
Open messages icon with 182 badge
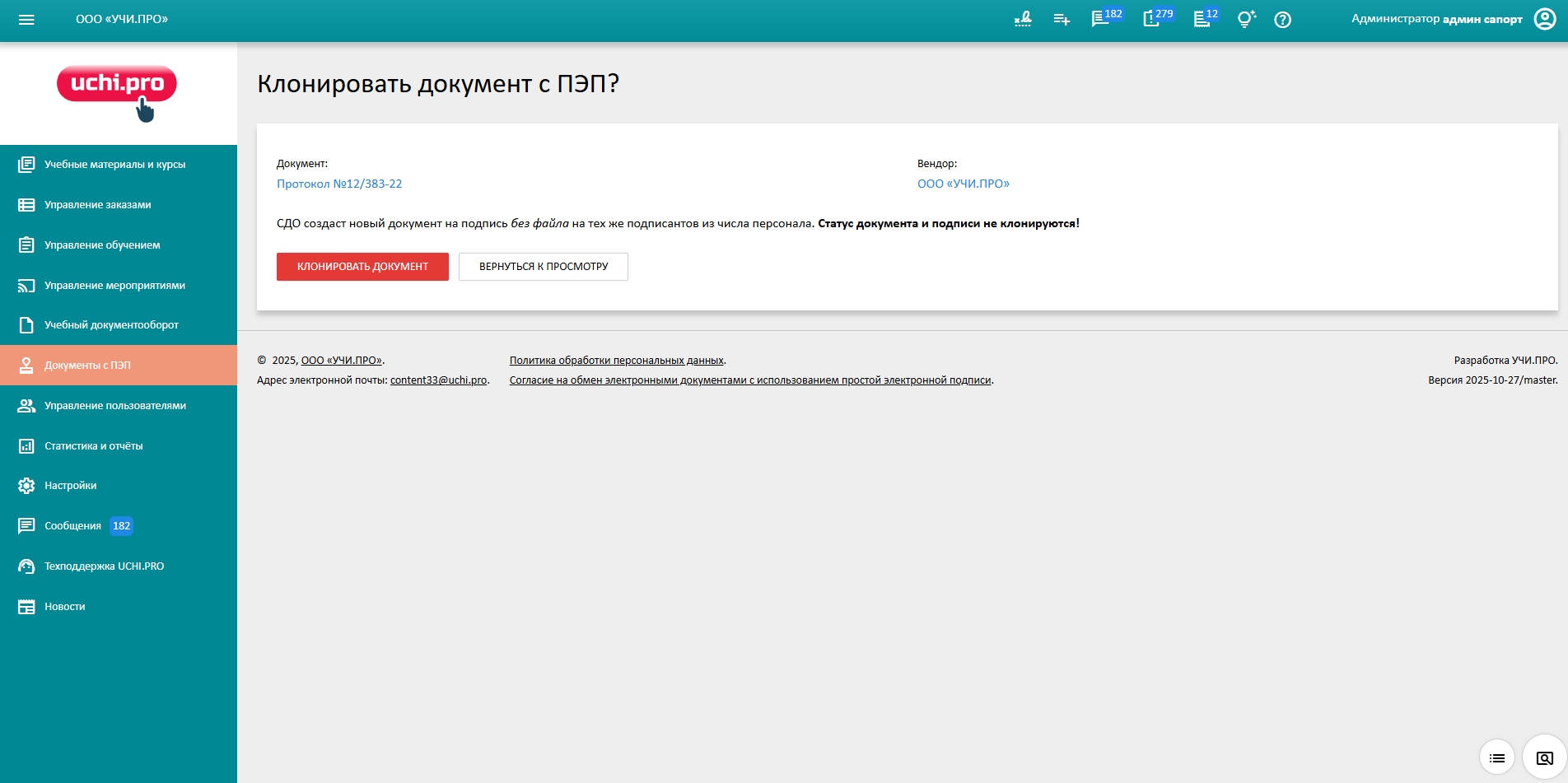coord(1101,20)
